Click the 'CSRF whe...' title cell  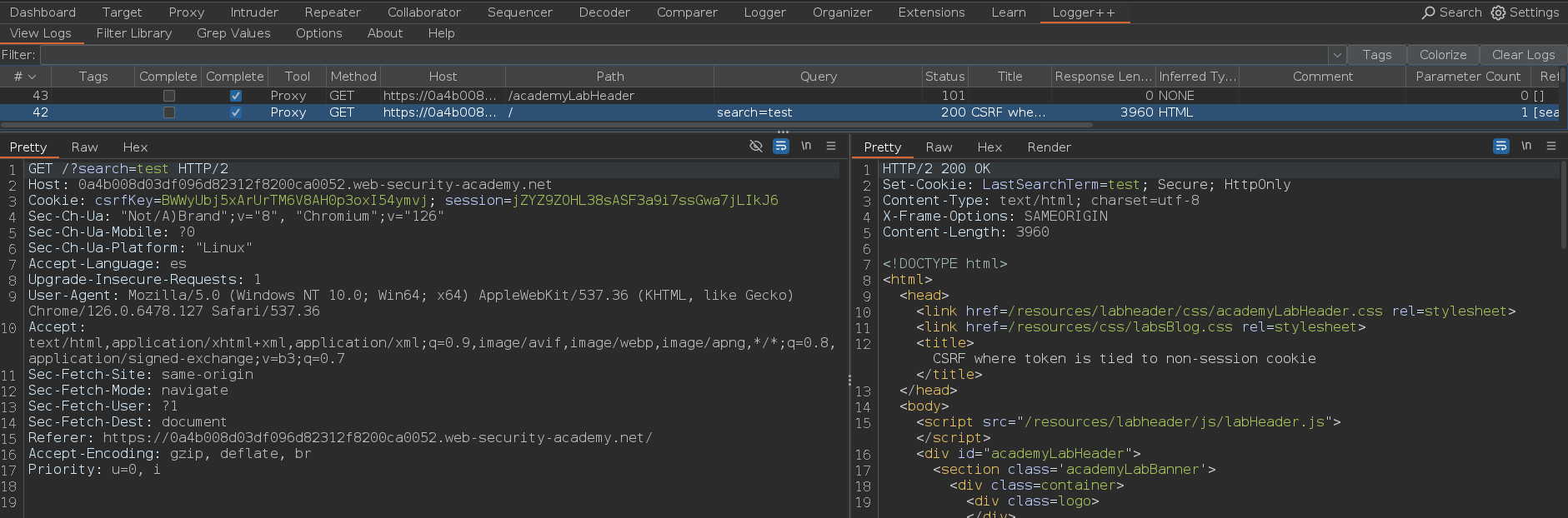pyautogui.click(x=1008, y=112)
